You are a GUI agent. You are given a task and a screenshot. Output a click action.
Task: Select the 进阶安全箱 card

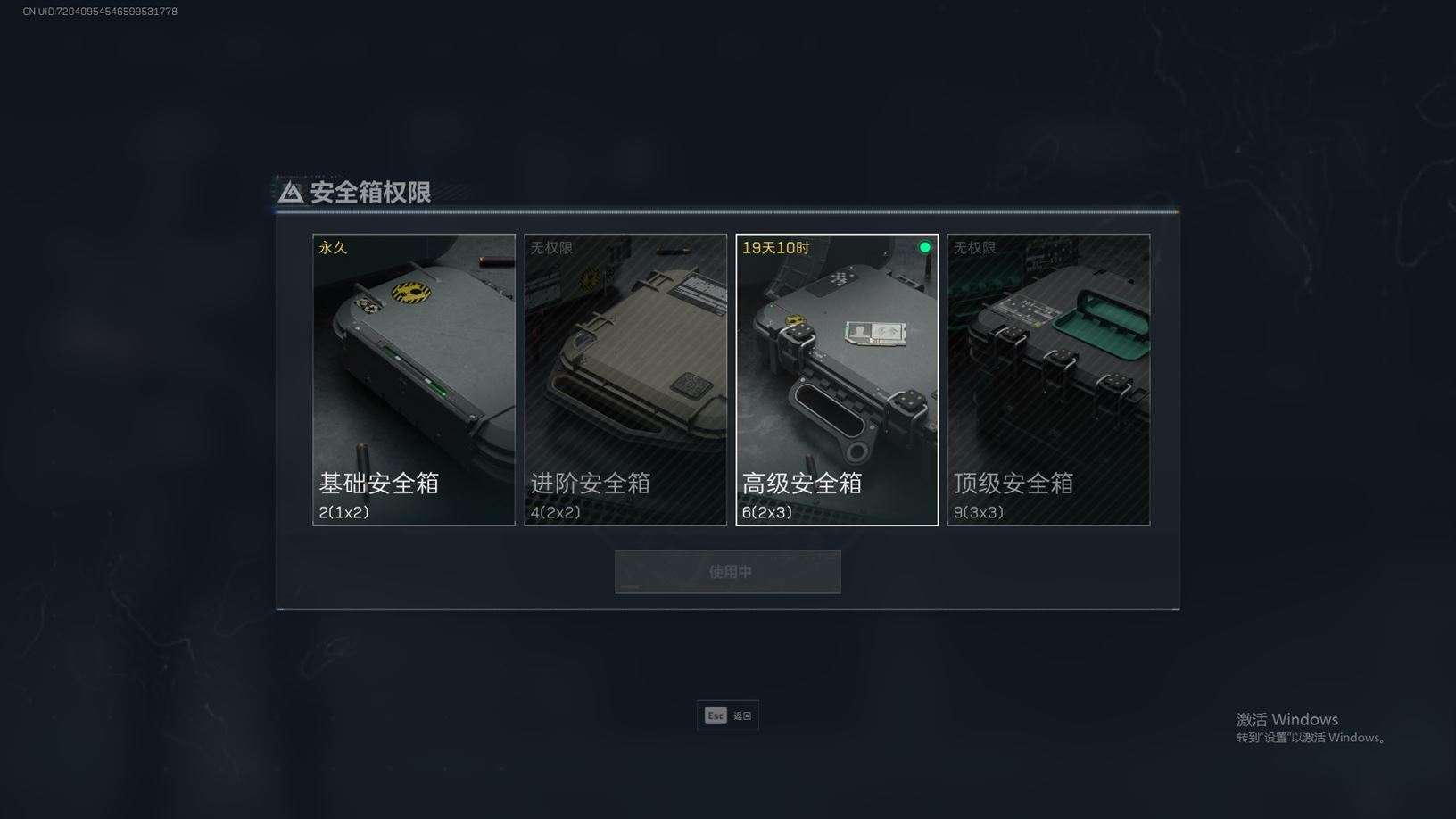coord(625,379)
